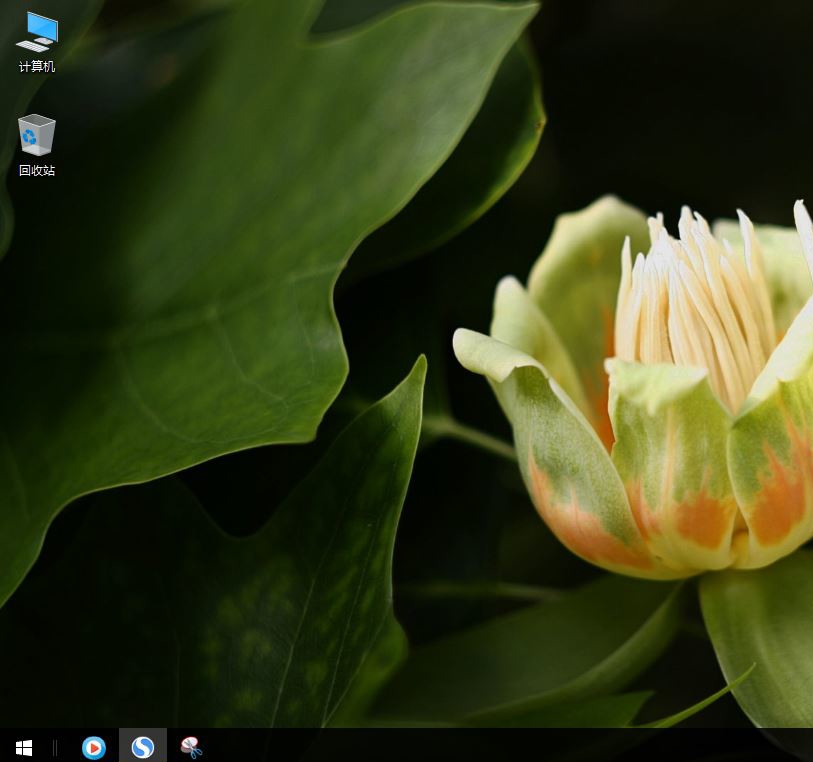This screenshot has height=762, width=813.
Task: Launch the video player from the taskbar
Action: 94,747
